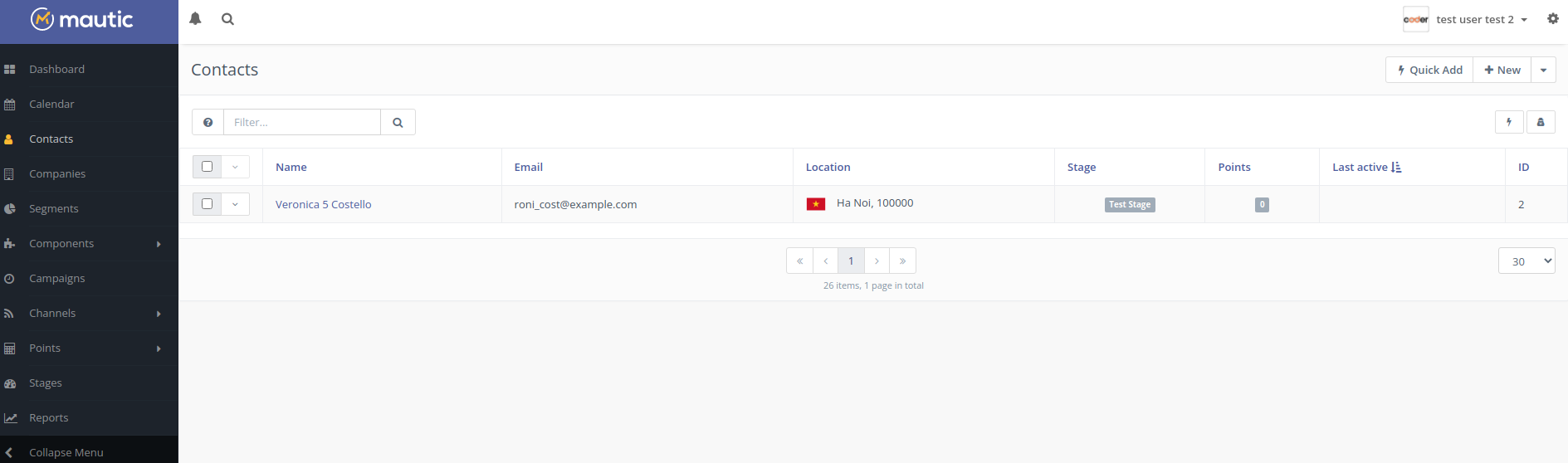Toggle the select-all checkbox in header

[x=208, y=166]
